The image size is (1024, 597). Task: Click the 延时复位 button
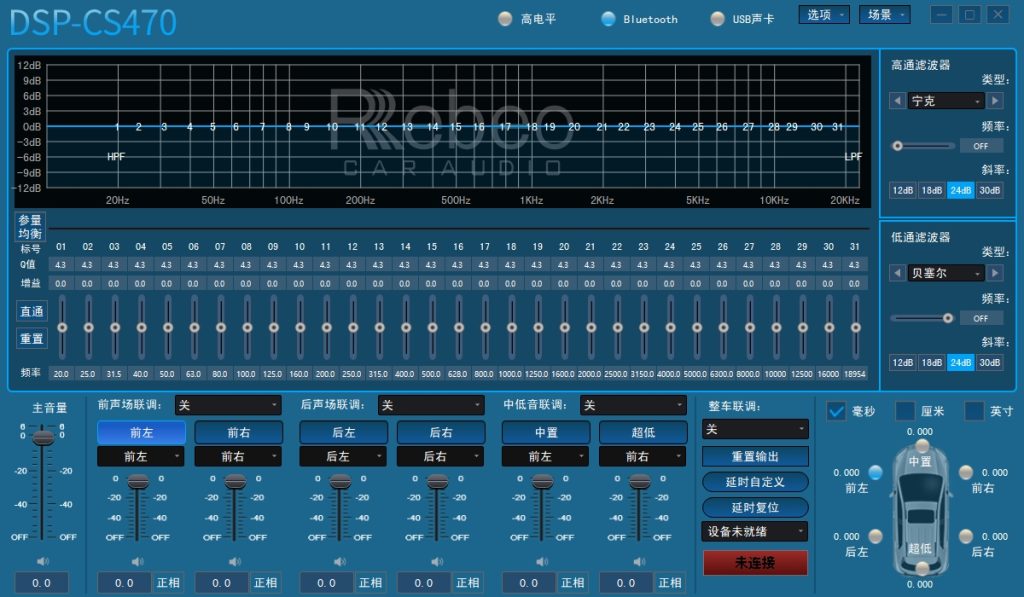(755, 508)
